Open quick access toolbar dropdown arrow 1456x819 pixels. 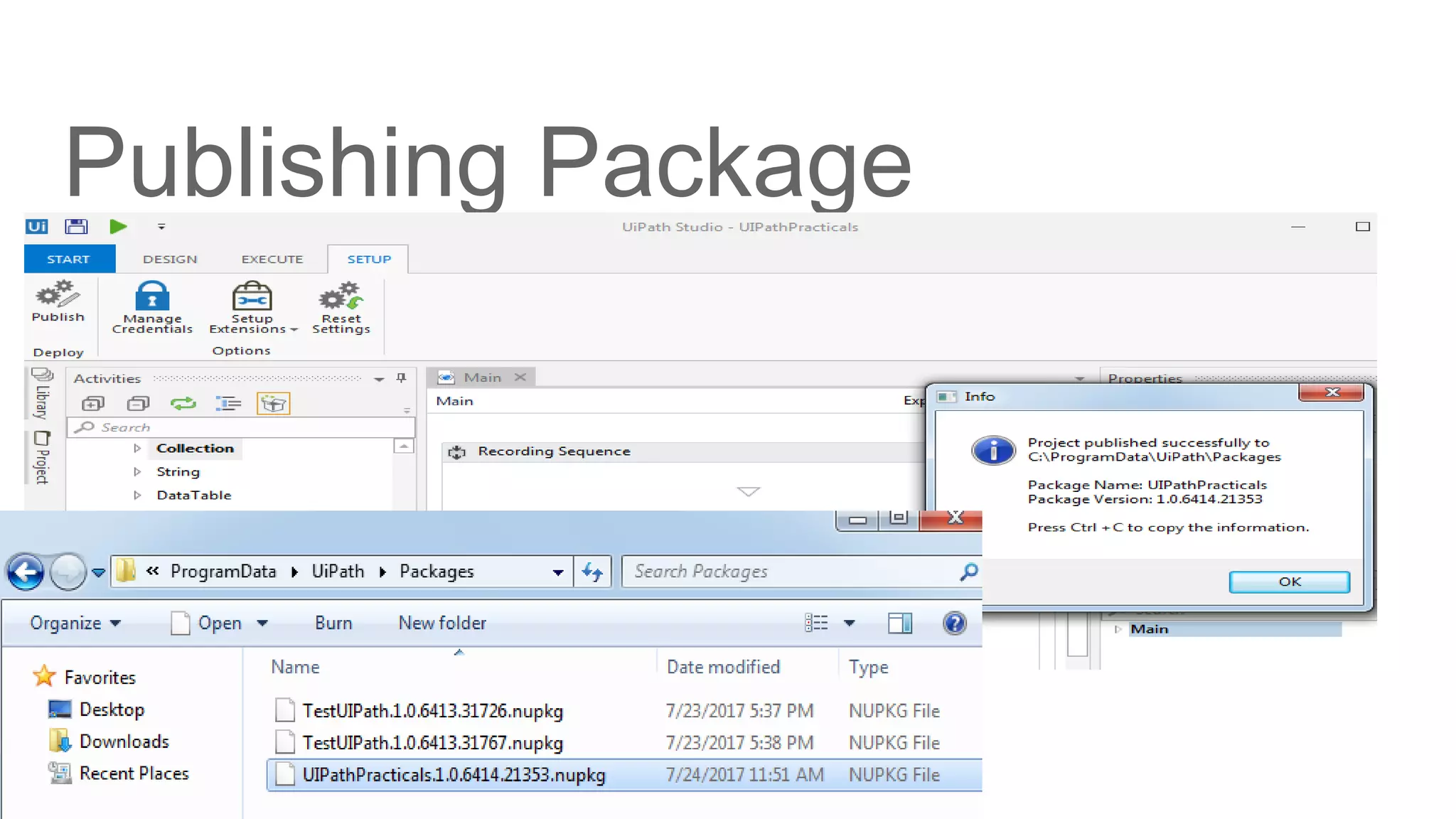pyautogui.click(x=161, y=227)
